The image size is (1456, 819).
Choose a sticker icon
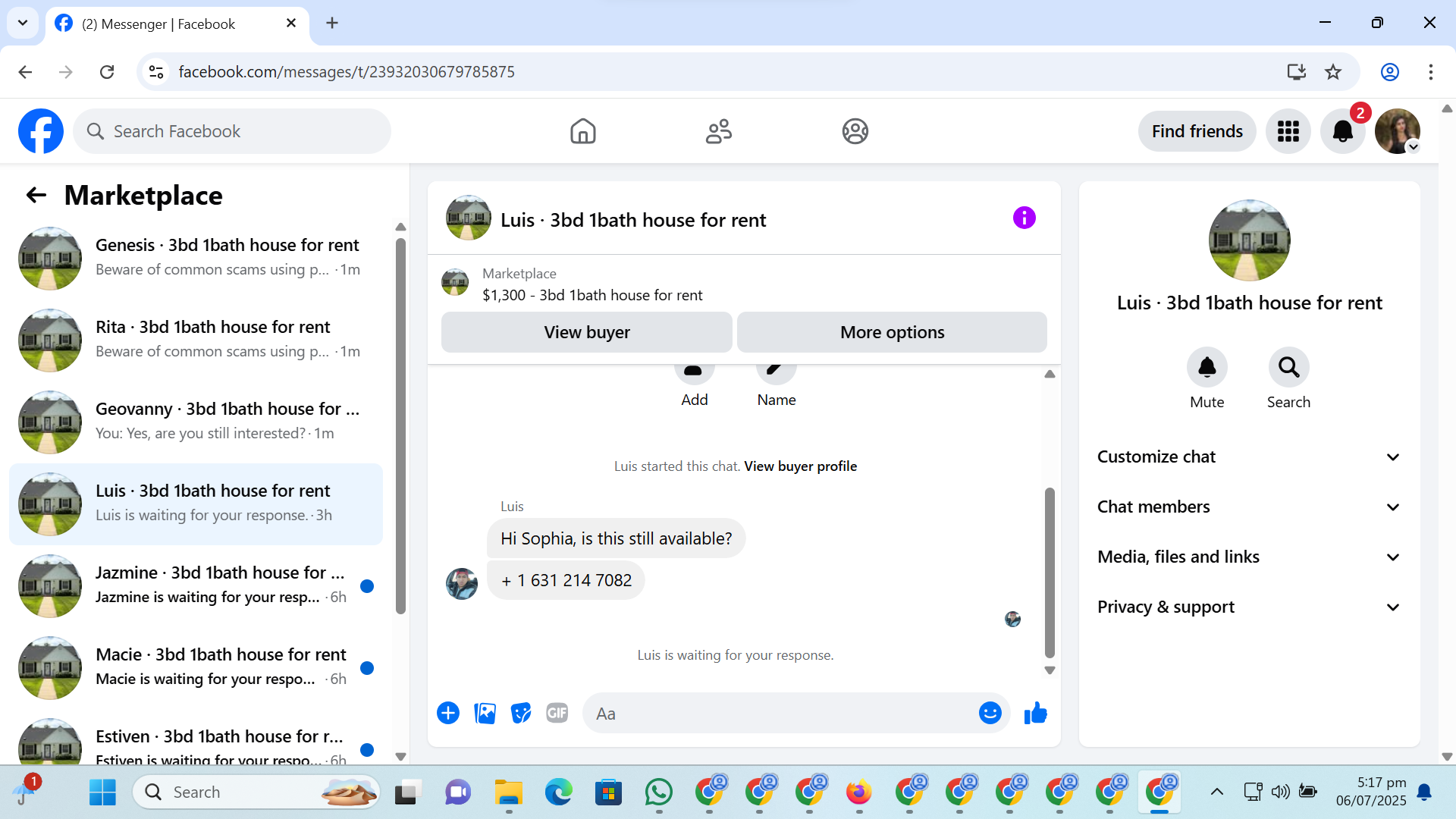pos(521,713)
